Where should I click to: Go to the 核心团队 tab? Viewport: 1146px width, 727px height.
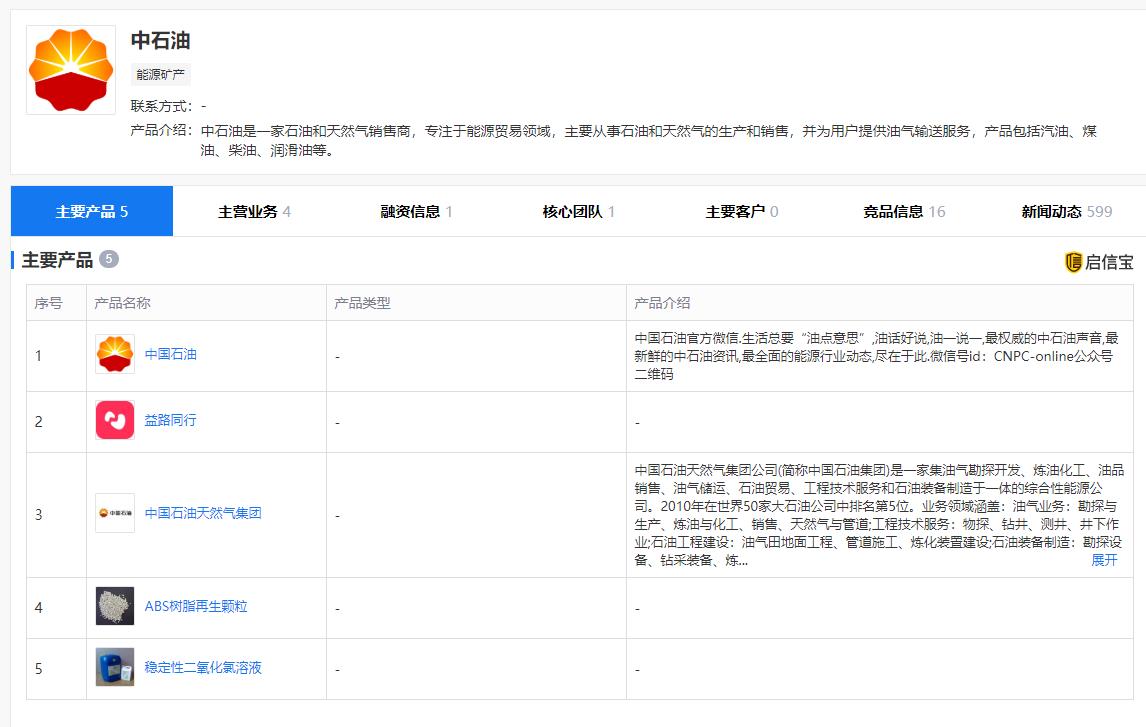(579, 211)
